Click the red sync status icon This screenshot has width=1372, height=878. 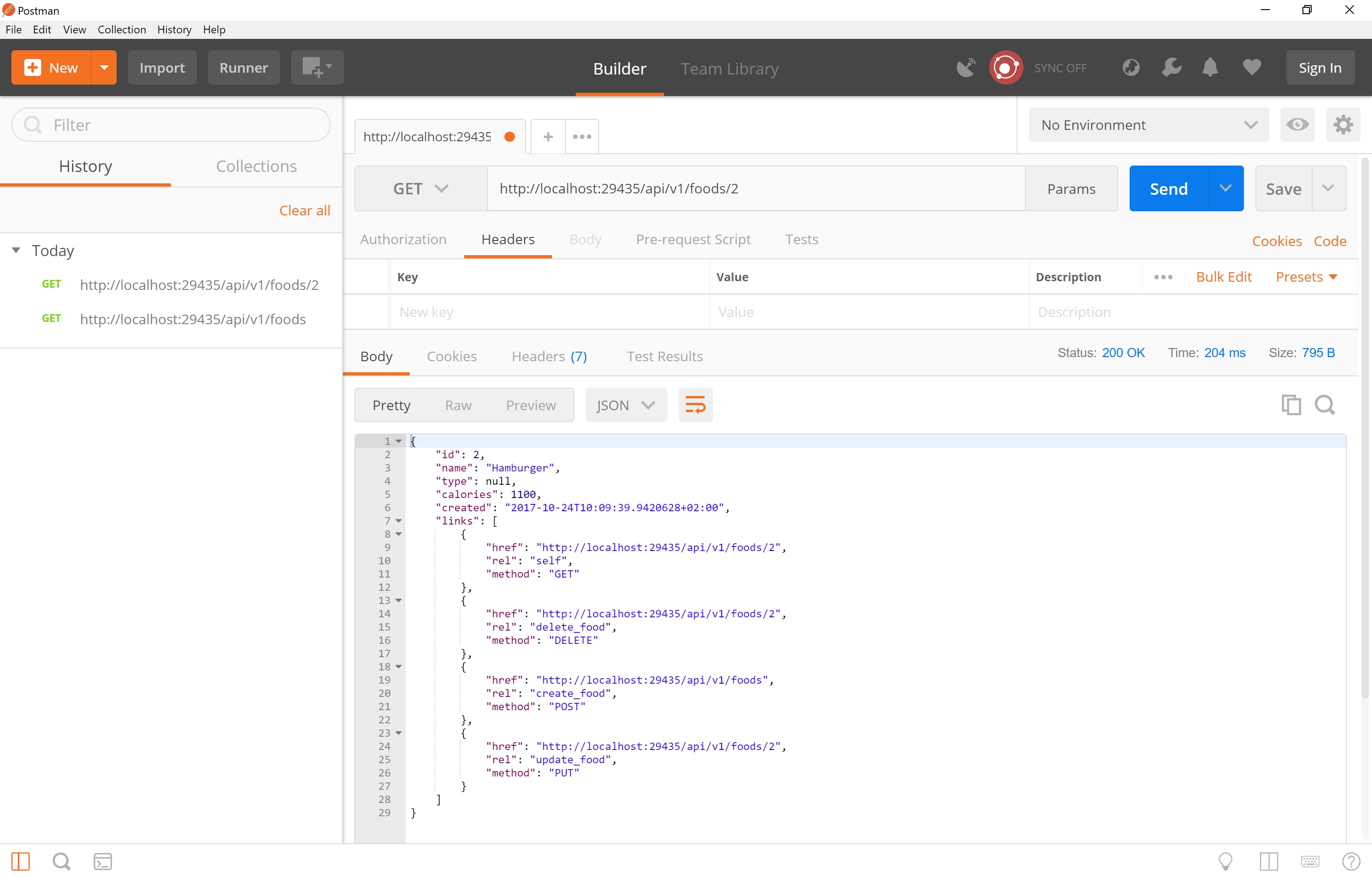1006,68
